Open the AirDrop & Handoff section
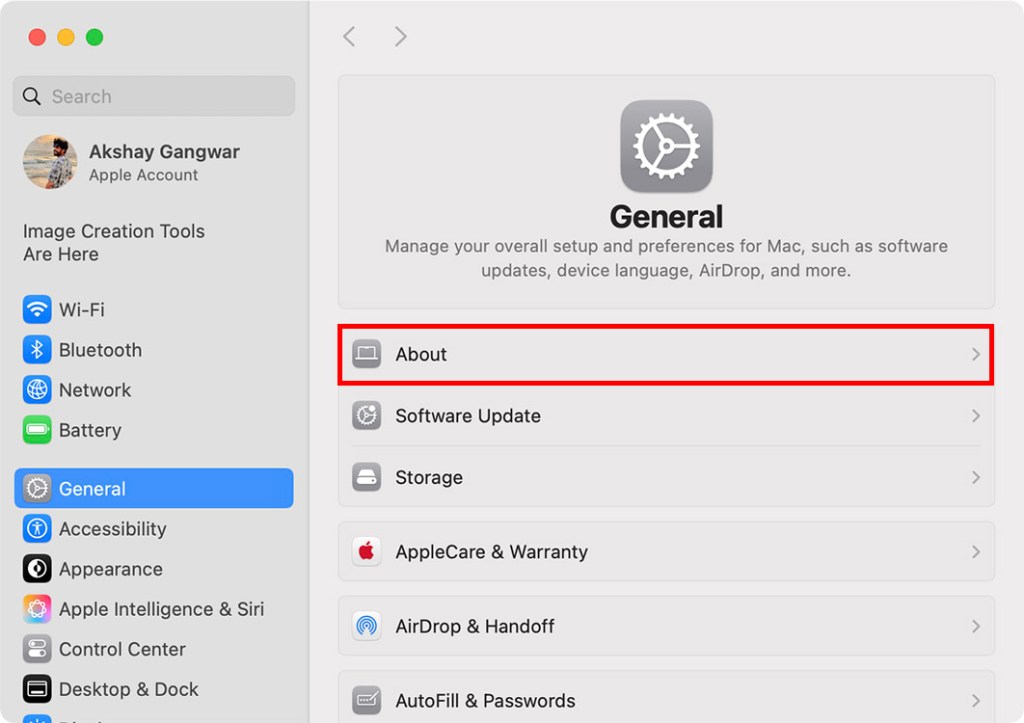The image size is (1024, 723). (660, 626)
